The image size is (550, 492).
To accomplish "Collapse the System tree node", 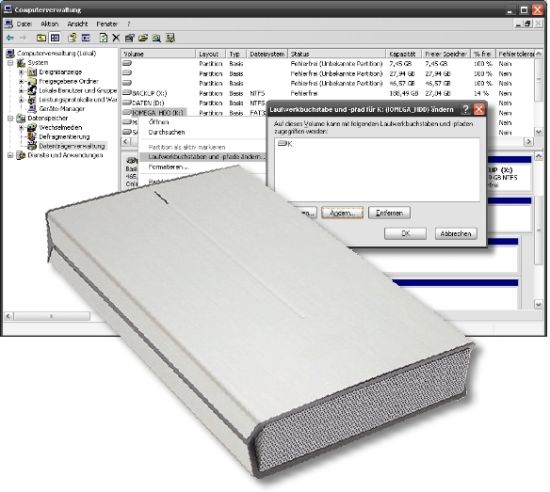I will (x=11, y=63).
